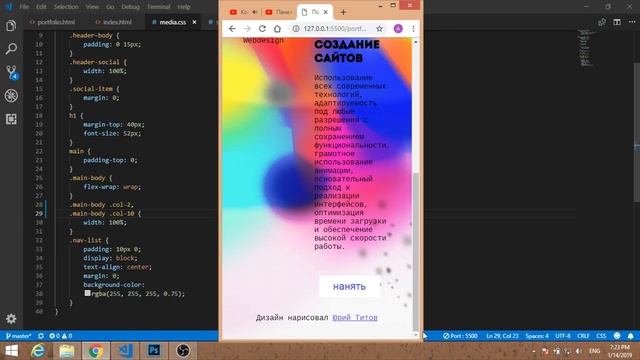Screen dimensions: 640x360
Task: Change line endings via CRLF indicator
Action: point(583,336)
